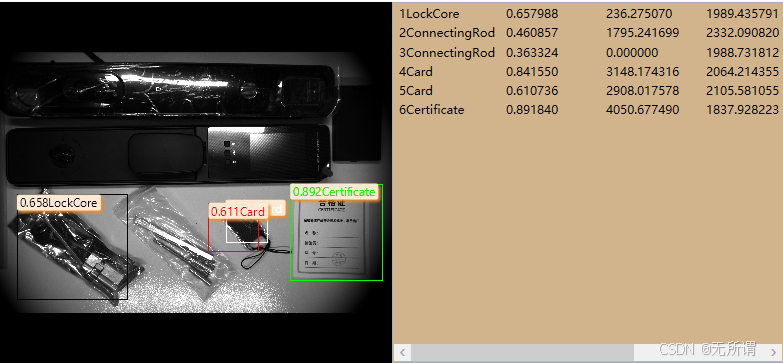Screen dimensions: 783x363
Task: Click coordinate value 236.275070
Action: click(x=639, y=14)
